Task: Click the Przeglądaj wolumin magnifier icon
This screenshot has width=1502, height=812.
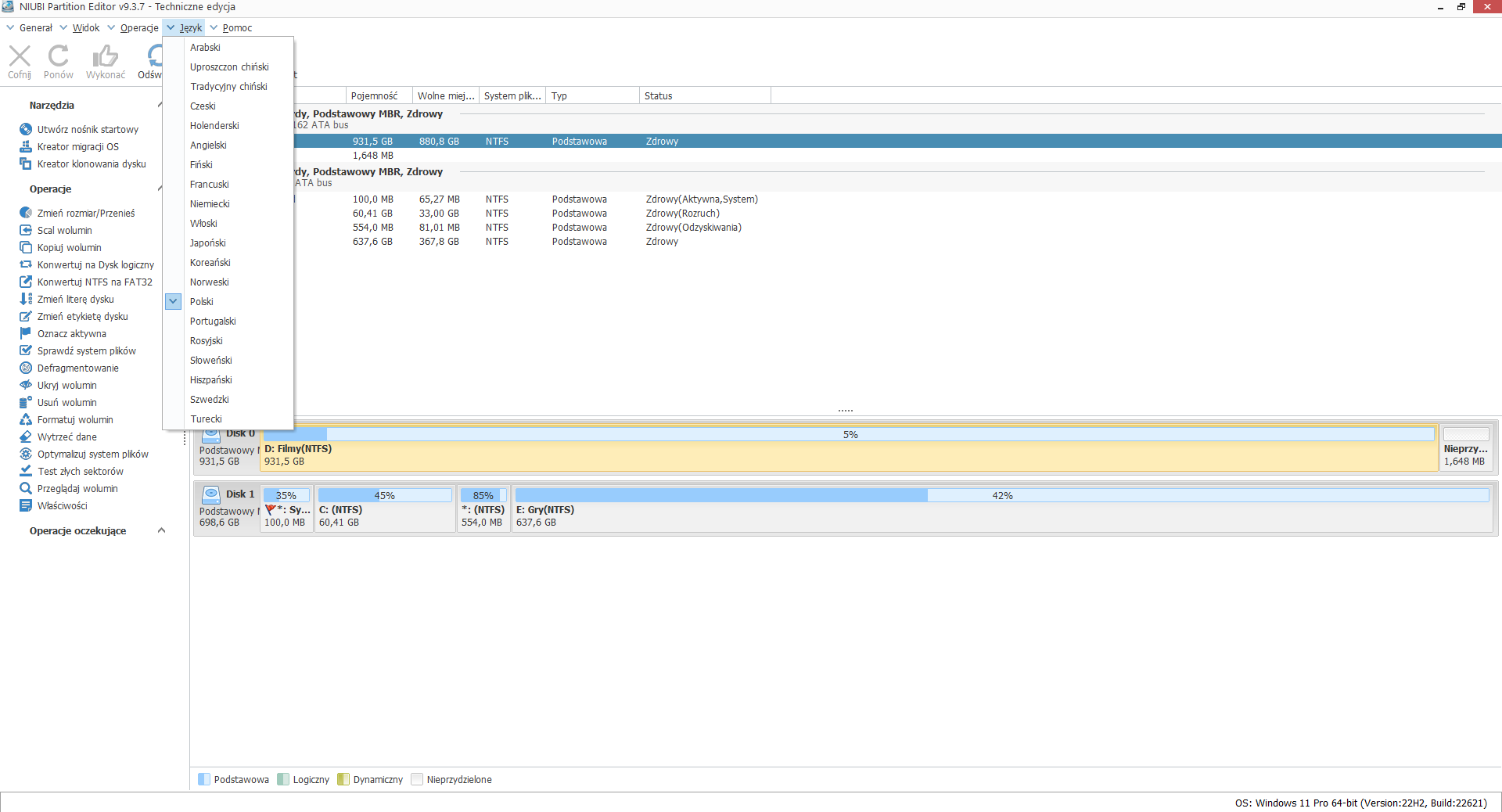Action: [x=26, y=488]
